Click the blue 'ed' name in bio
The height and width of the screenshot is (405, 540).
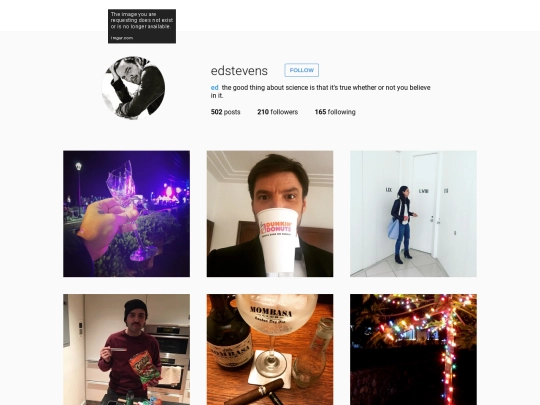coord(215,87)
